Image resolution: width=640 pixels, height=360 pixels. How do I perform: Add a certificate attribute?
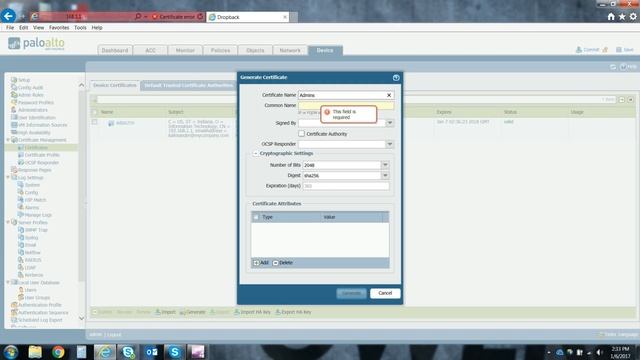261,263
